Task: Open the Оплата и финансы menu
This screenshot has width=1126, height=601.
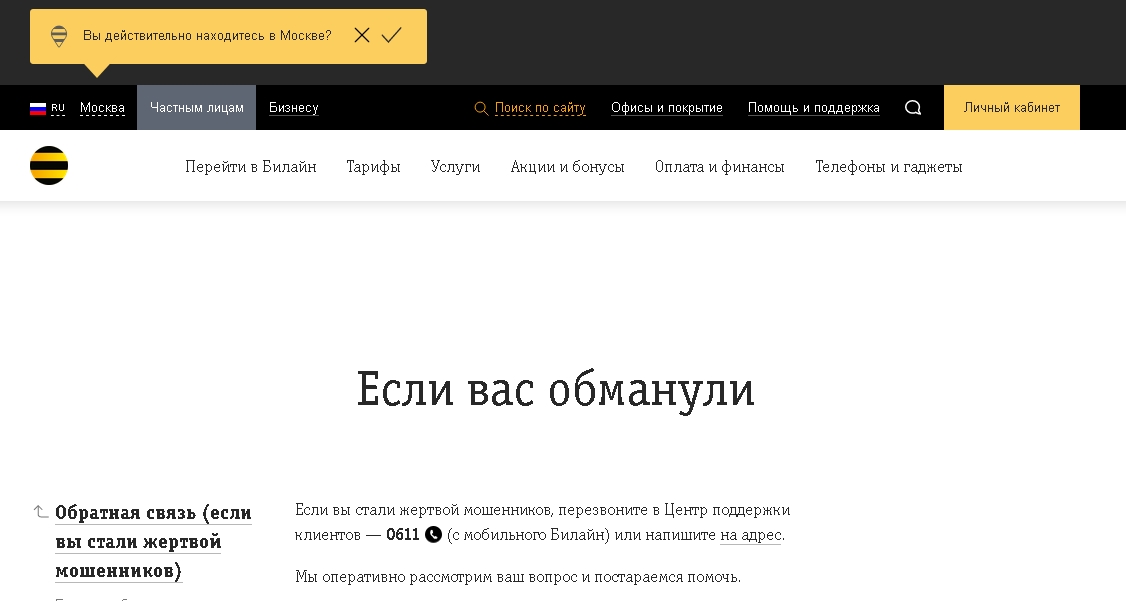Action: [x=720, y=167]
